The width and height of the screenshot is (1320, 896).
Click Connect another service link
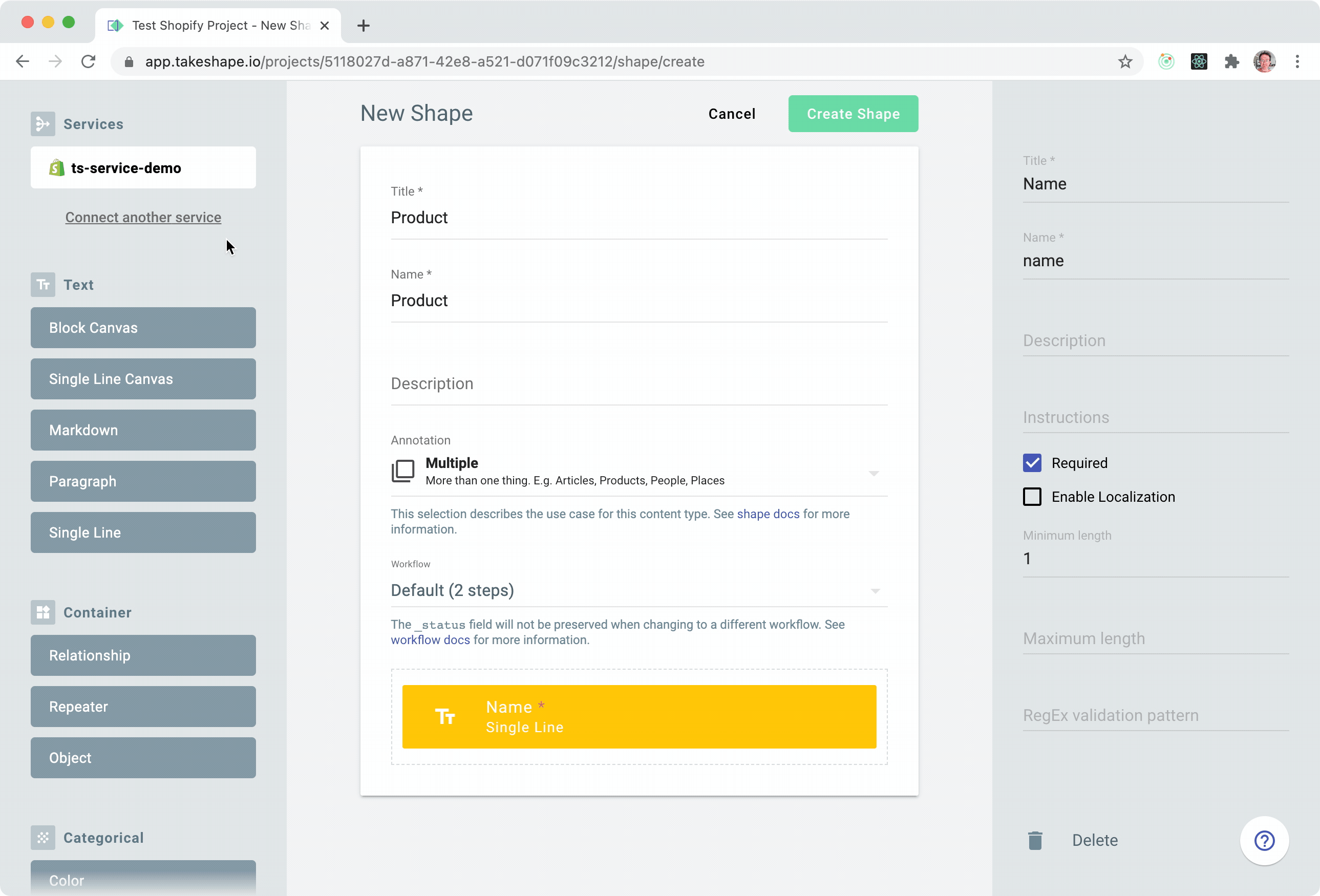pos(143,218)
